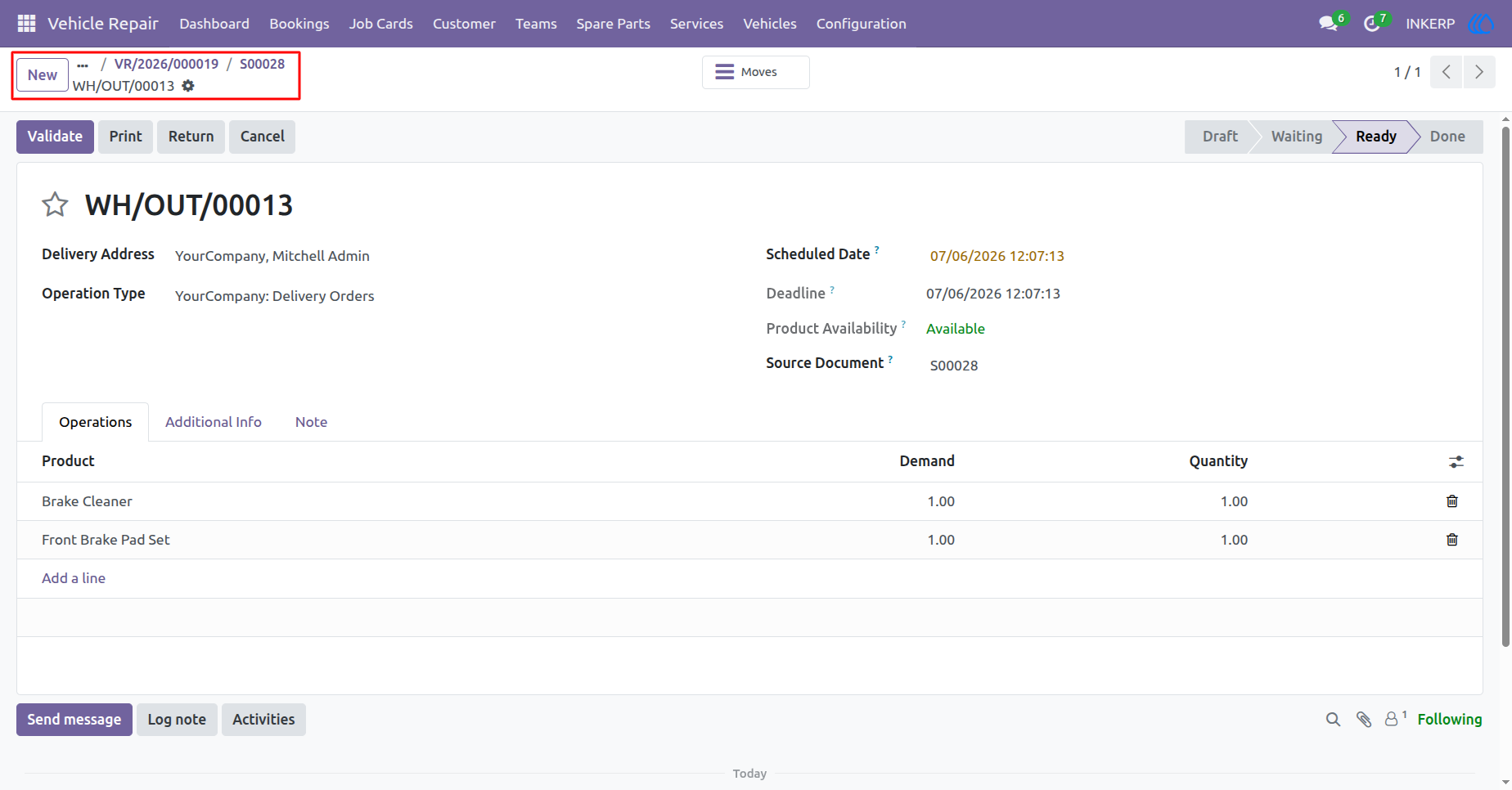
Task: Switch to the Additional Info tab
Action: click(x=214, y=422)
